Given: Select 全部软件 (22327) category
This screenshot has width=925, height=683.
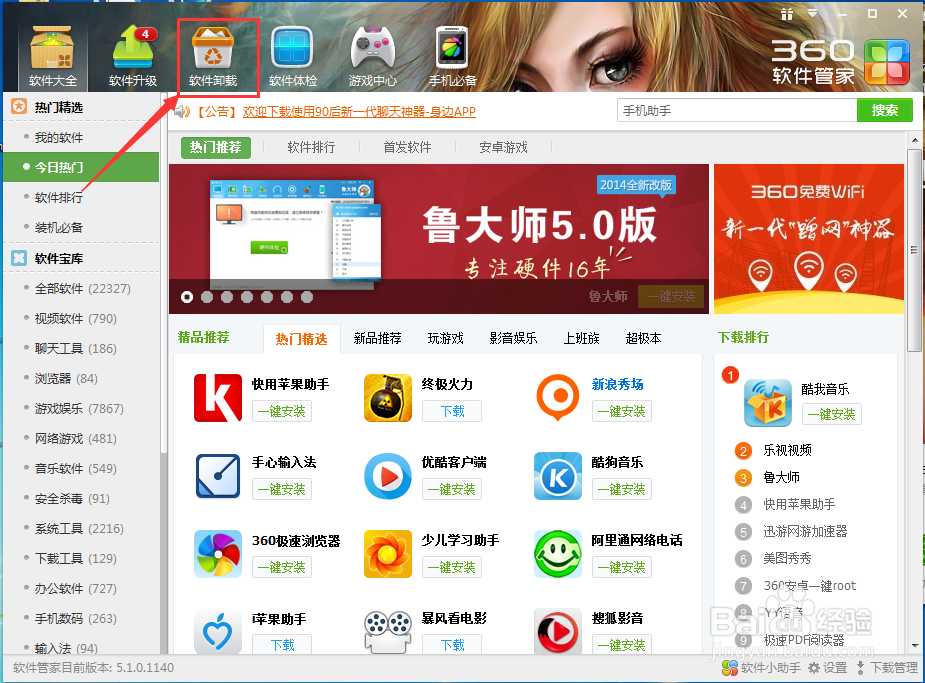Looking at the screenshot, I should pyautogui.click(x=83, y=288).
